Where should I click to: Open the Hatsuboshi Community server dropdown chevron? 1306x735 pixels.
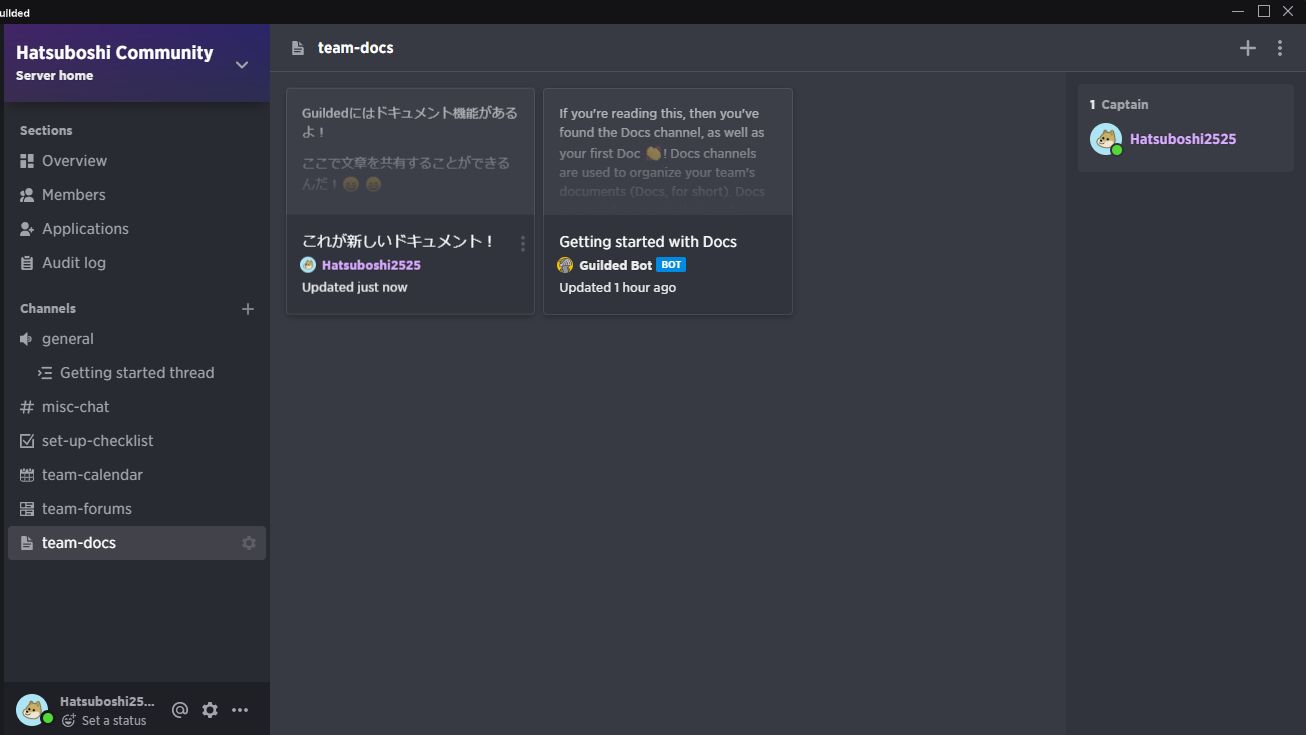pos(242,65)
